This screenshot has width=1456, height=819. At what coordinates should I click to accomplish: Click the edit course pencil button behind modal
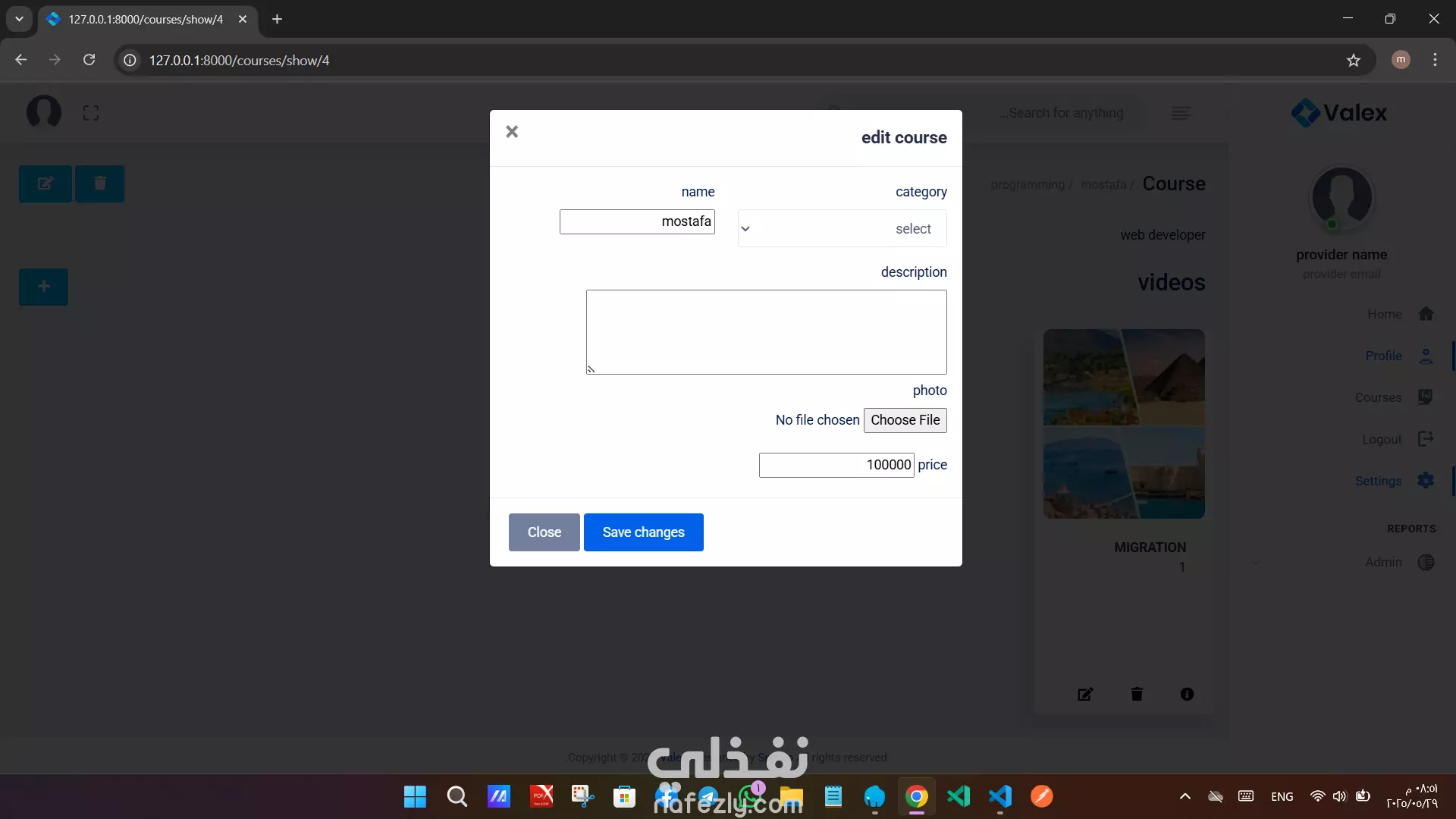(45, 184)
